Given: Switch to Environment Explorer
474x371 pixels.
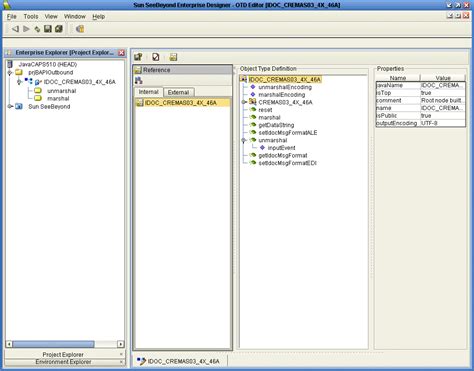Looking at the screenshot, I should 63,362.
